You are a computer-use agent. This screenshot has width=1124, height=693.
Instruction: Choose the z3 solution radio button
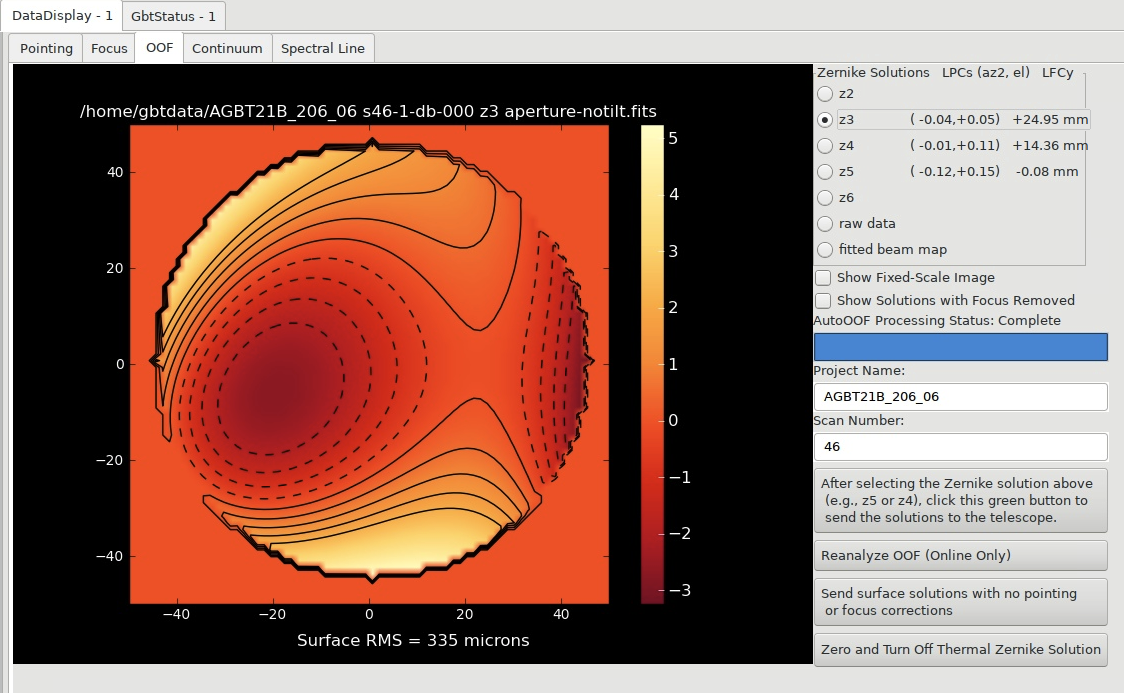825,120
